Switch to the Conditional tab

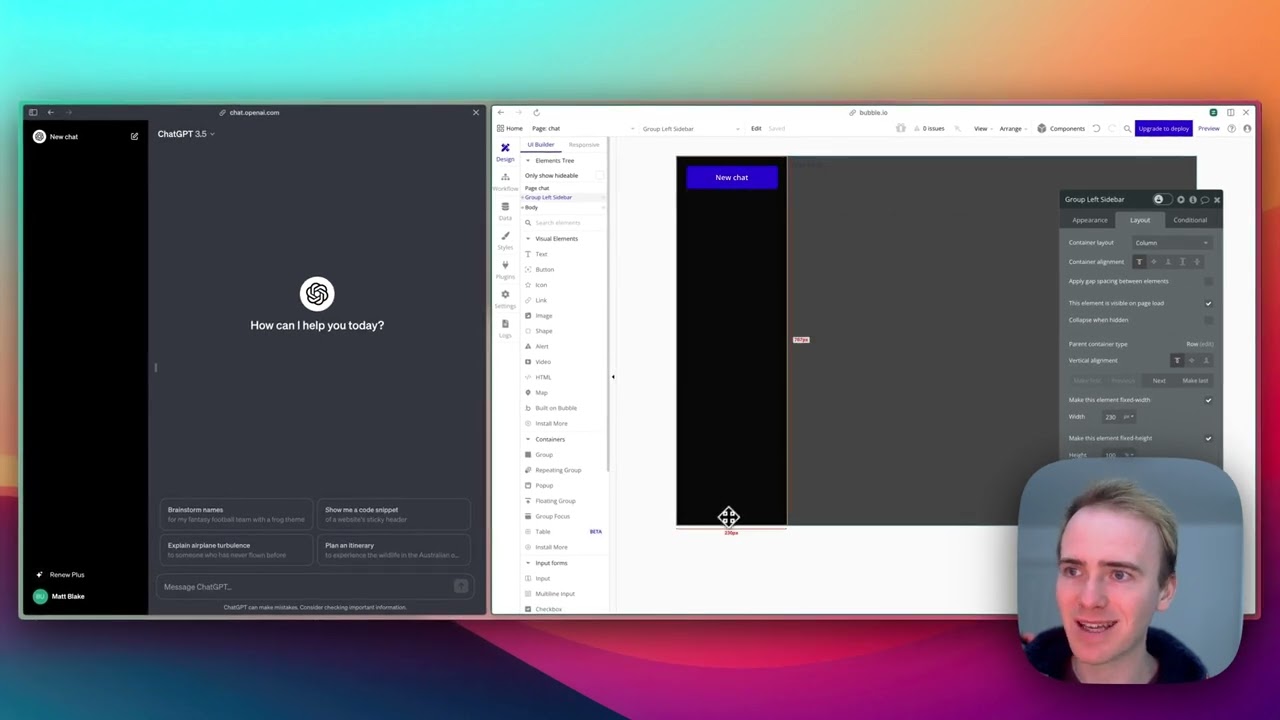(x=1190, y=220)
